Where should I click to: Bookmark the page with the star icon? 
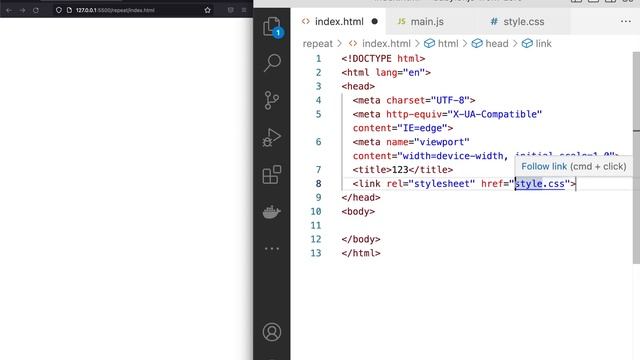tap(207, 10)
